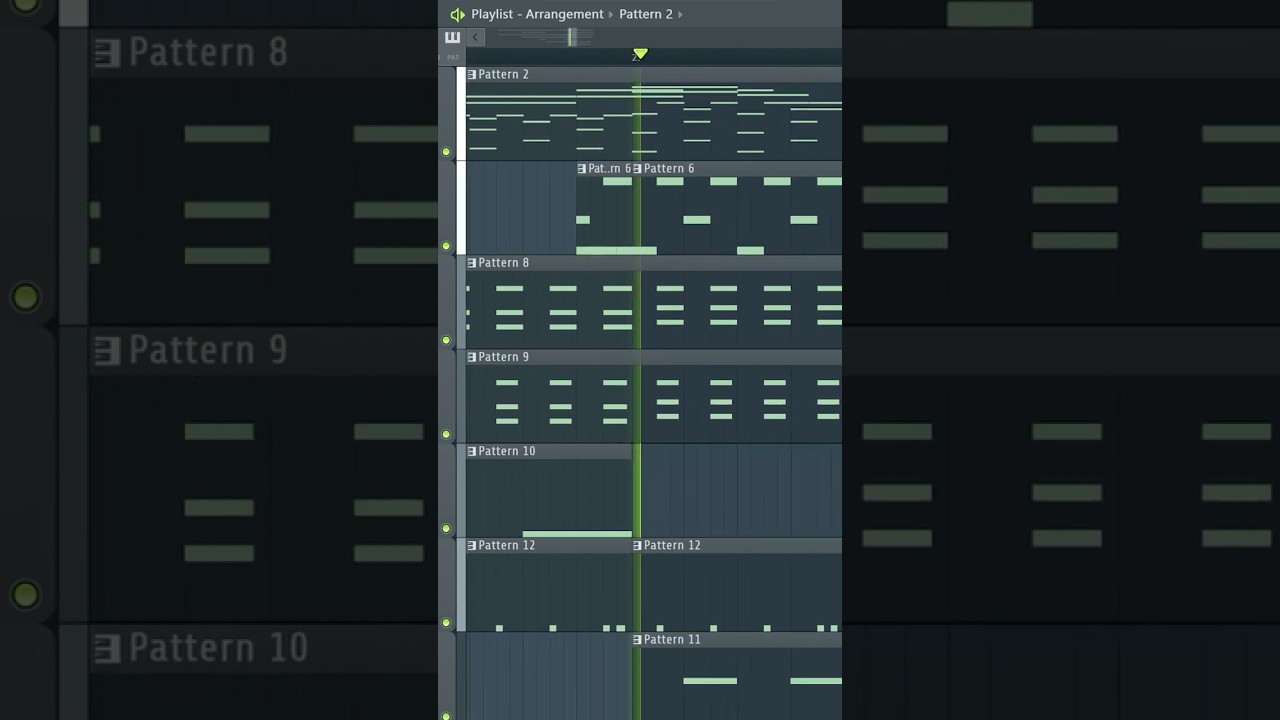Expand arrow after Playlist - Arrangement breadcrumb
Image resolution: width=1280 pixels, height=720 pixels.
coord(611,15)
